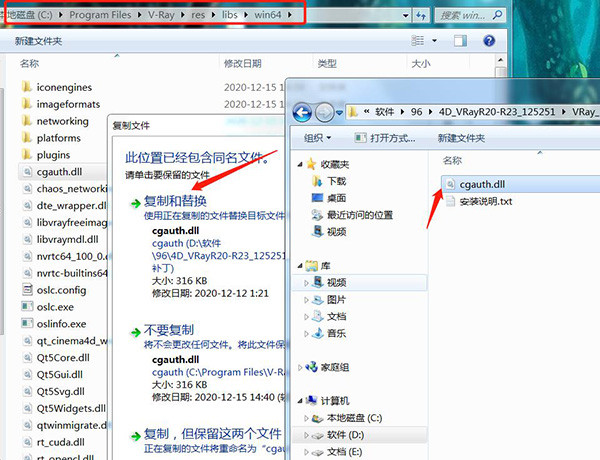Open the 下载 folder in favorites
The width and height of the screenshot is (600, 460).
[336, 181]
